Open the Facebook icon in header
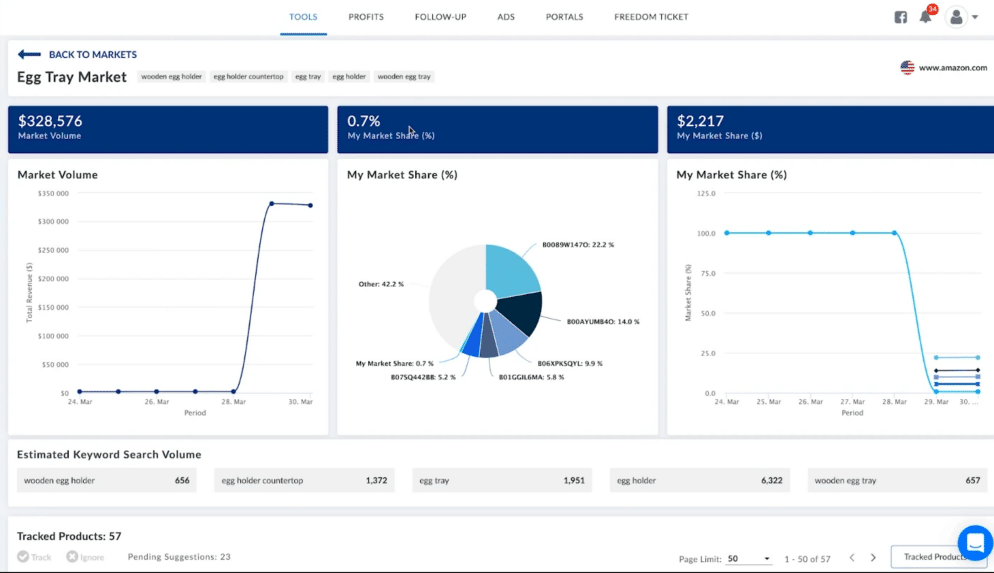994x573 pixels. 900,17
